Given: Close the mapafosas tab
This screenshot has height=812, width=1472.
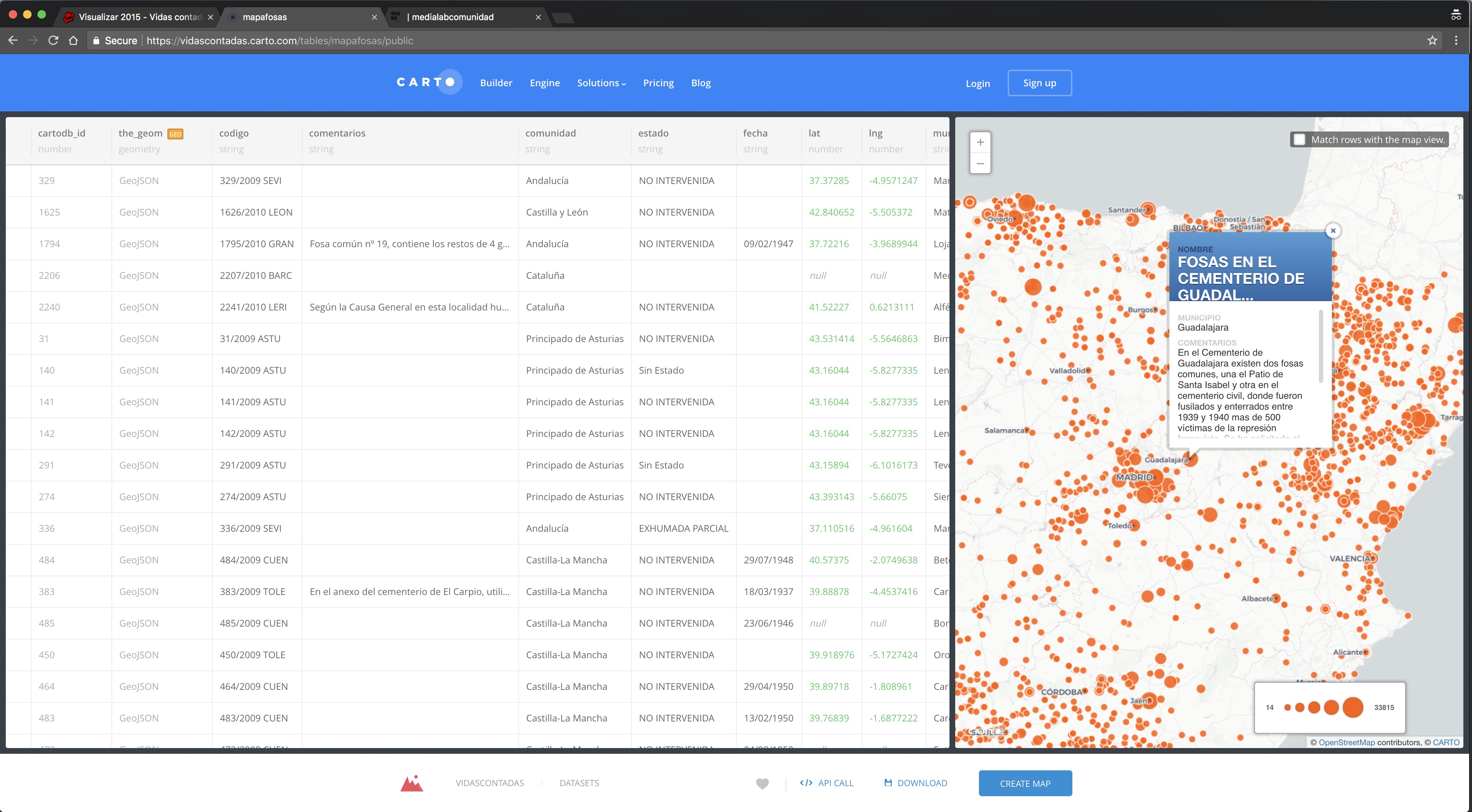Looking at the screenshot, I should 374,17.
